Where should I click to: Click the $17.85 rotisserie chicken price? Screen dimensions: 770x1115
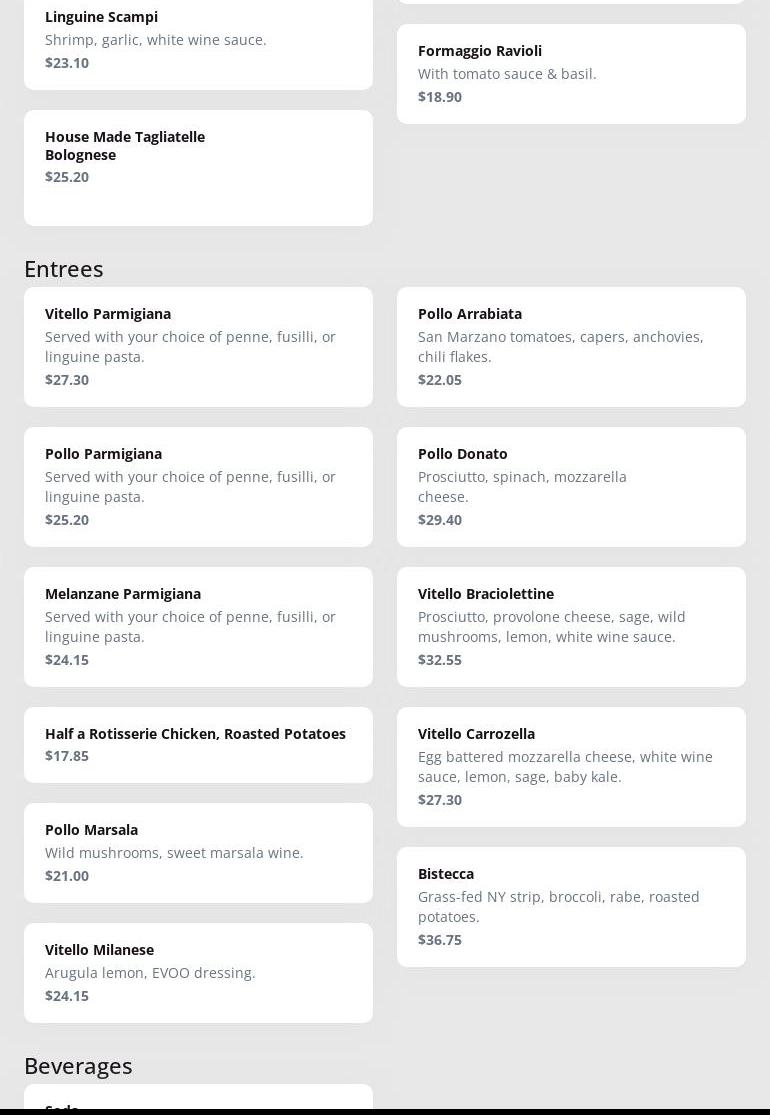[67, 756]
